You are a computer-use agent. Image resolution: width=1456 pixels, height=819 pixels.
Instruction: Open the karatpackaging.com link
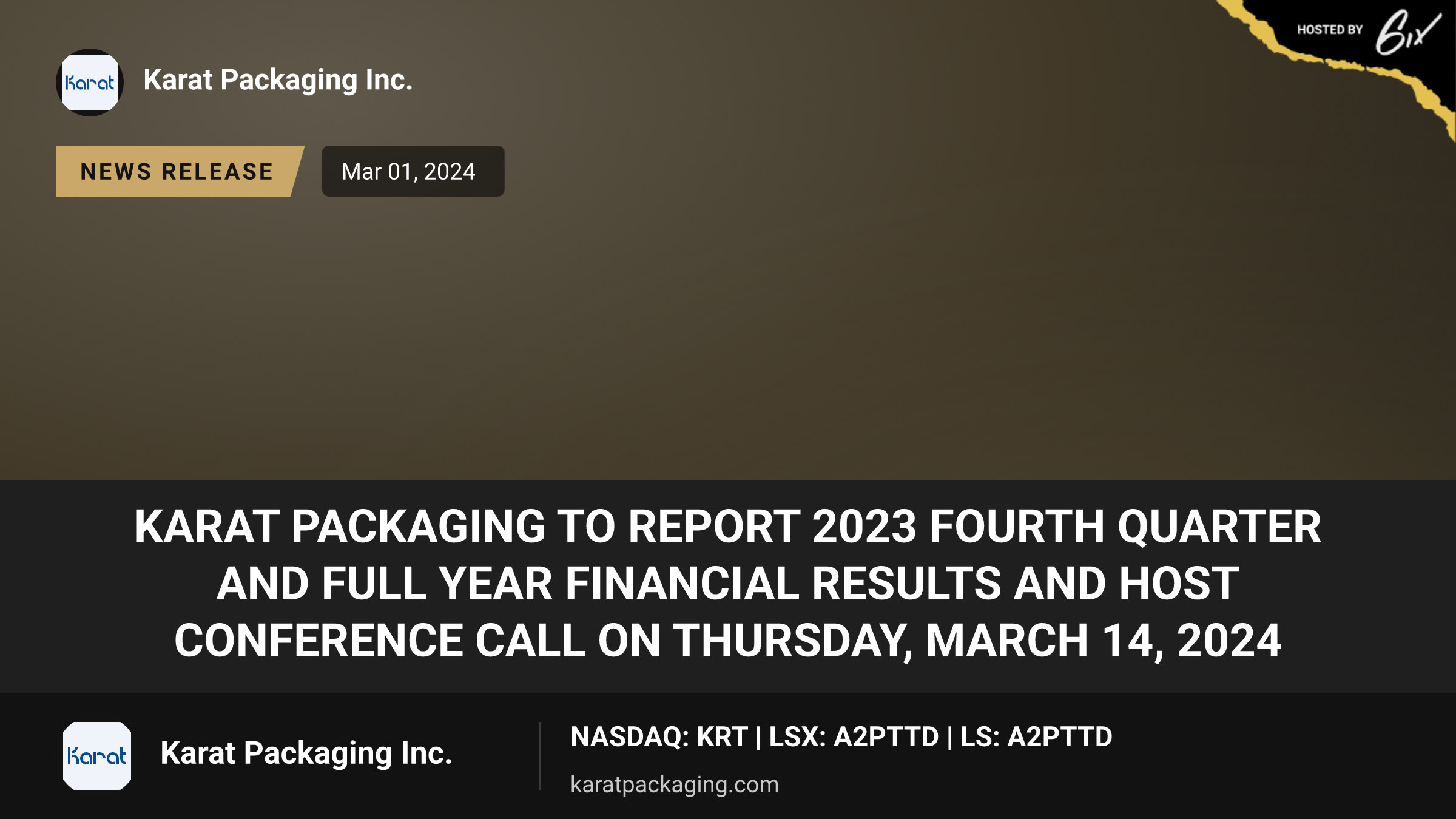[675, 784]
